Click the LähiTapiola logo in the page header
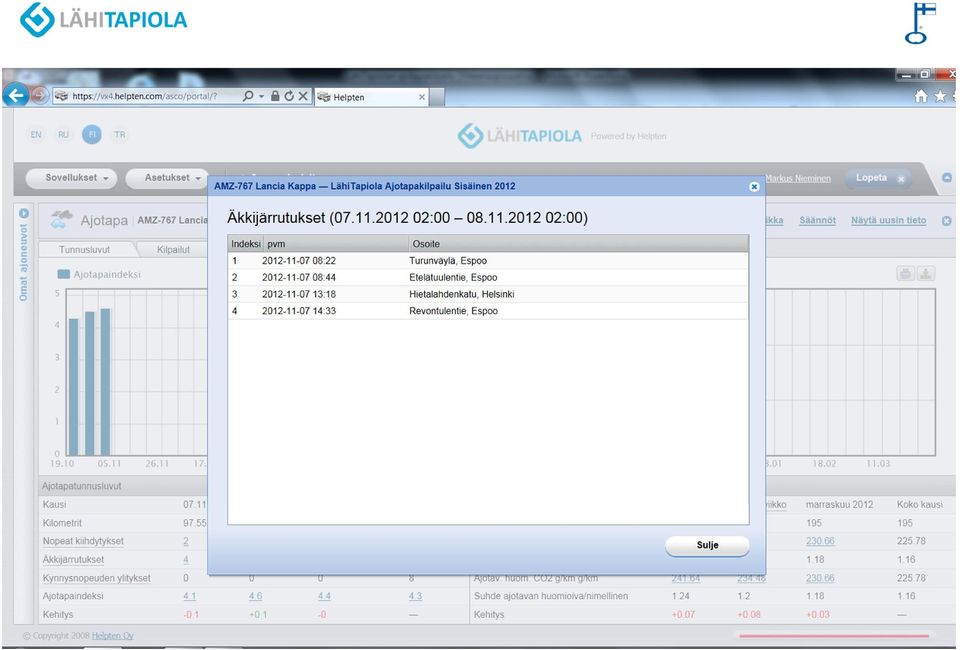The image size is (960, 650). [x=520, y=136]
